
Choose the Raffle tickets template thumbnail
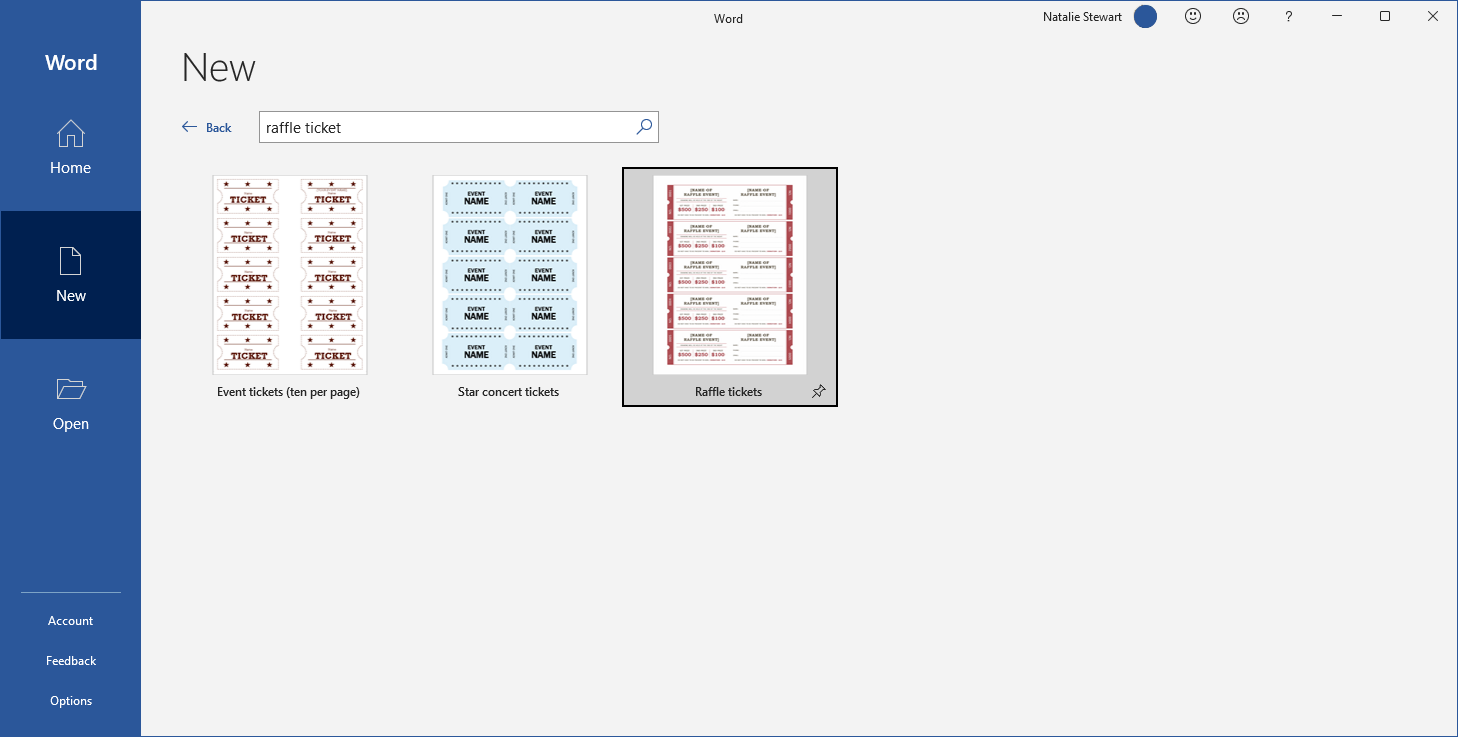[730, 275]
